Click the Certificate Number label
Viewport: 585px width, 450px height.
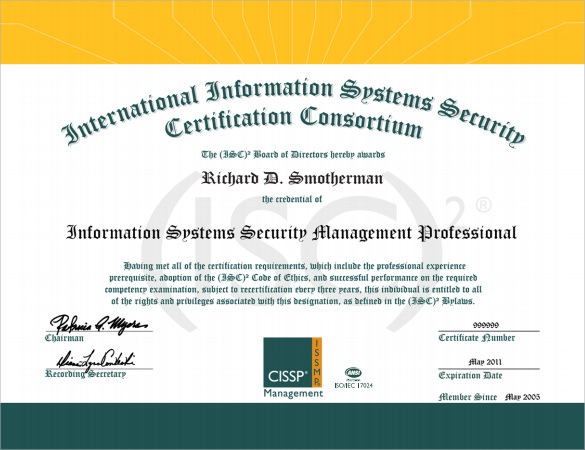pos(477,338)
